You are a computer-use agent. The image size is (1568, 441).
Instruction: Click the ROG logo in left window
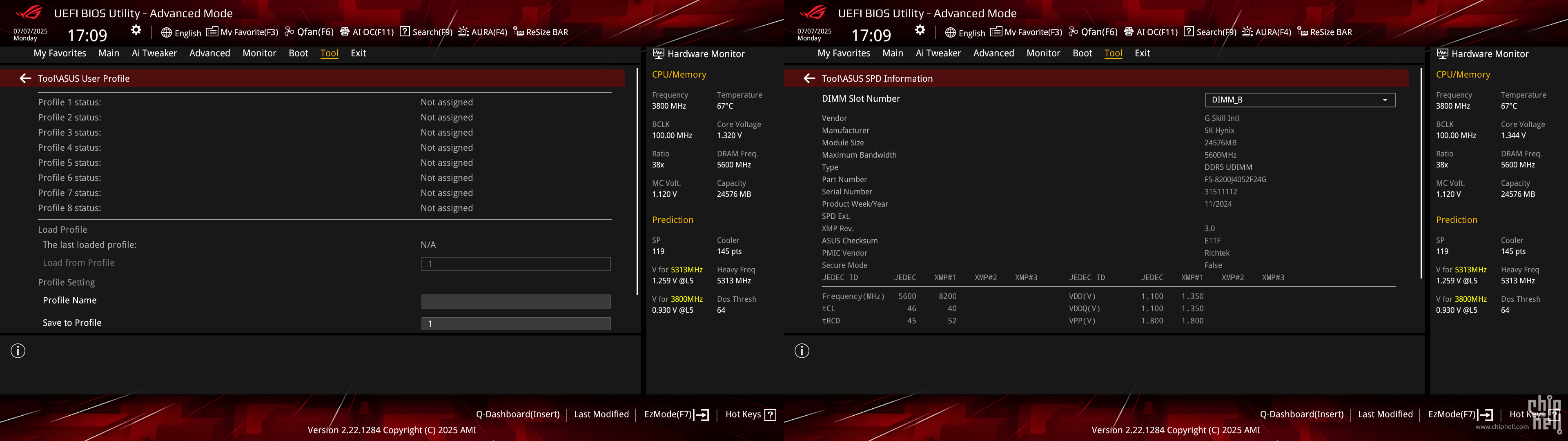[x=29, y=12]
